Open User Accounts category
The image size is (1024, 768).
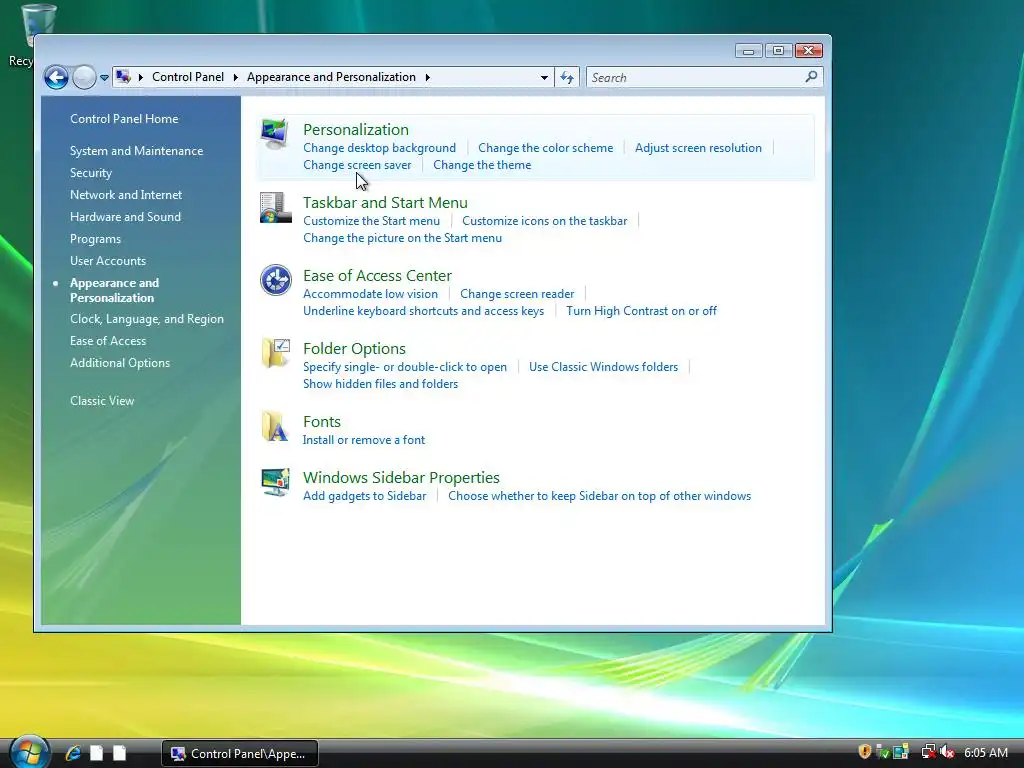108,261
